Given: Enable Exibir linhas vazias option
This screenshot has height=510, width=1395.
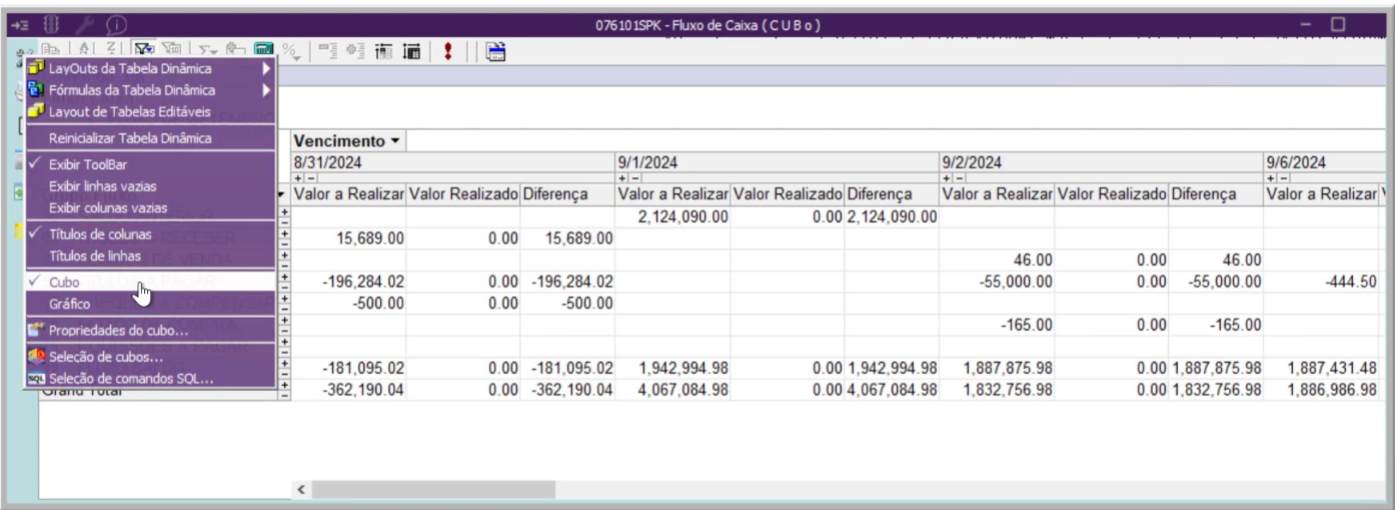Looking at the screenshot, I should click(x=150, y=186).
